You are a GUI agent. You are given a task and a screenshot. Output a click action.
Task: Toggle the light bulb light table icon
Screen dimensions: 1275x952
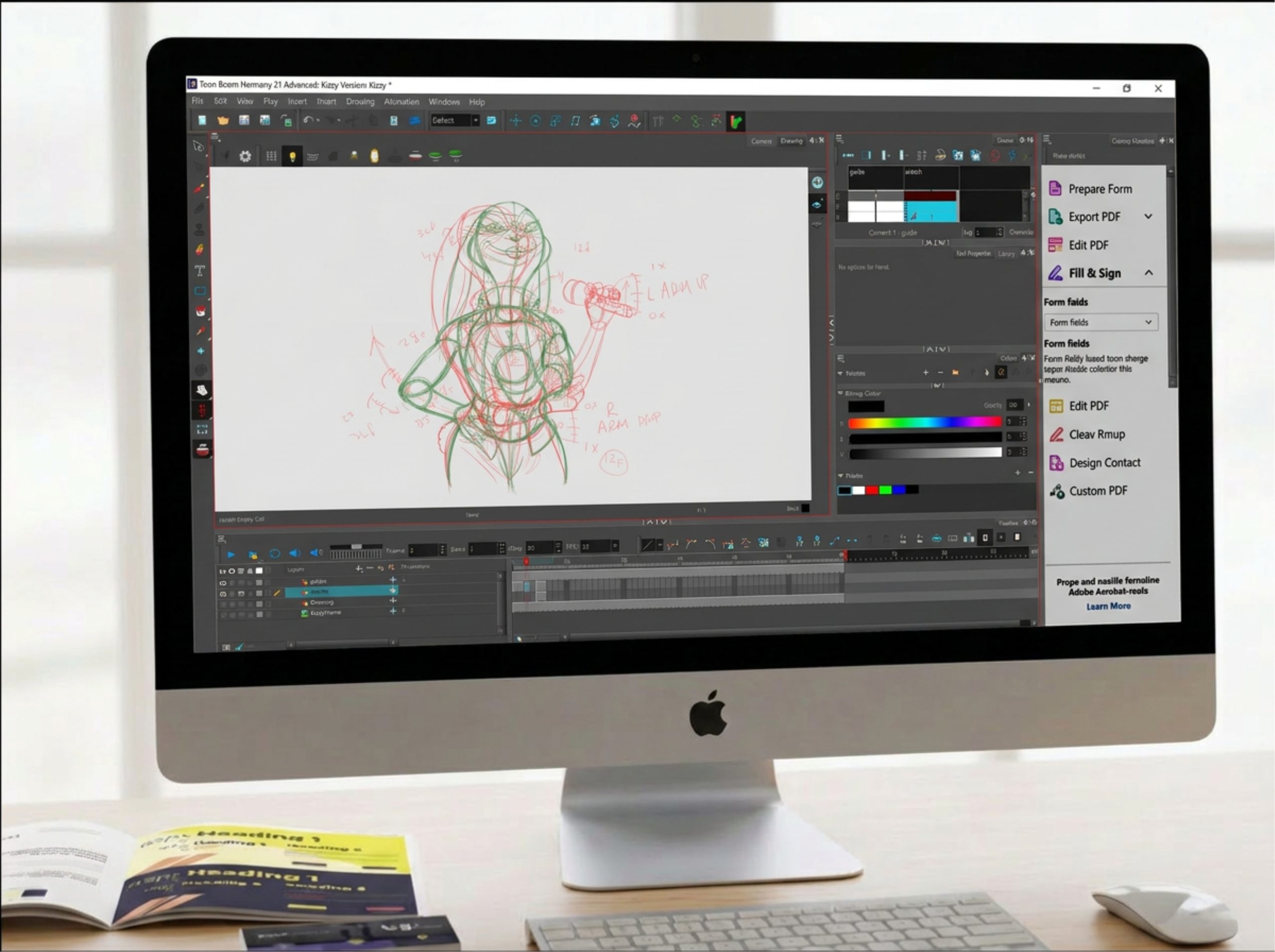[x=292, y=156]
